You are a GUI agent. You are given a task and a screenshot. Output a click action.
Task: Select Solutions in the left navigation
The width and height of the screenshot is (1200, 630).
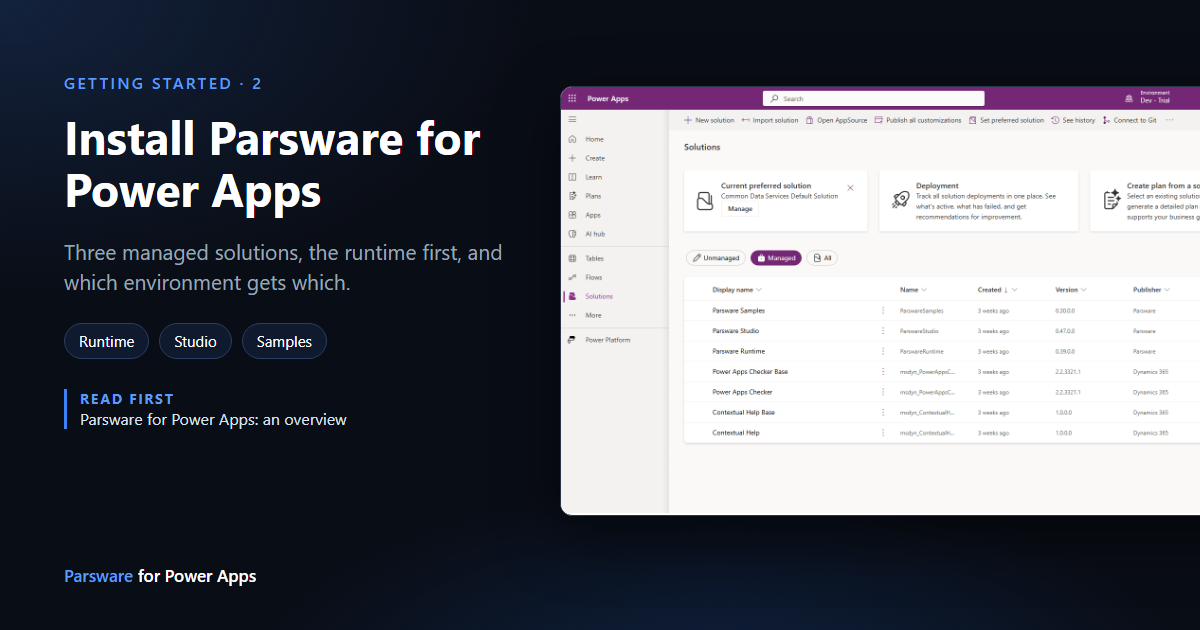coord(590,296)
